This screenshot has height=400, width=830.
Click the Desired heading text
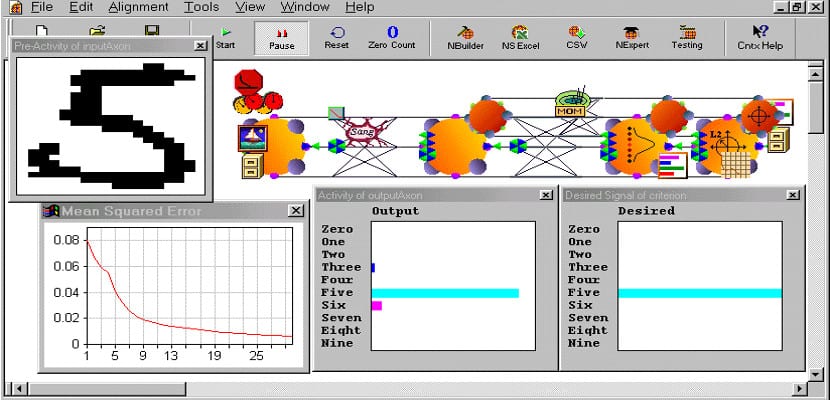[646, 211]
